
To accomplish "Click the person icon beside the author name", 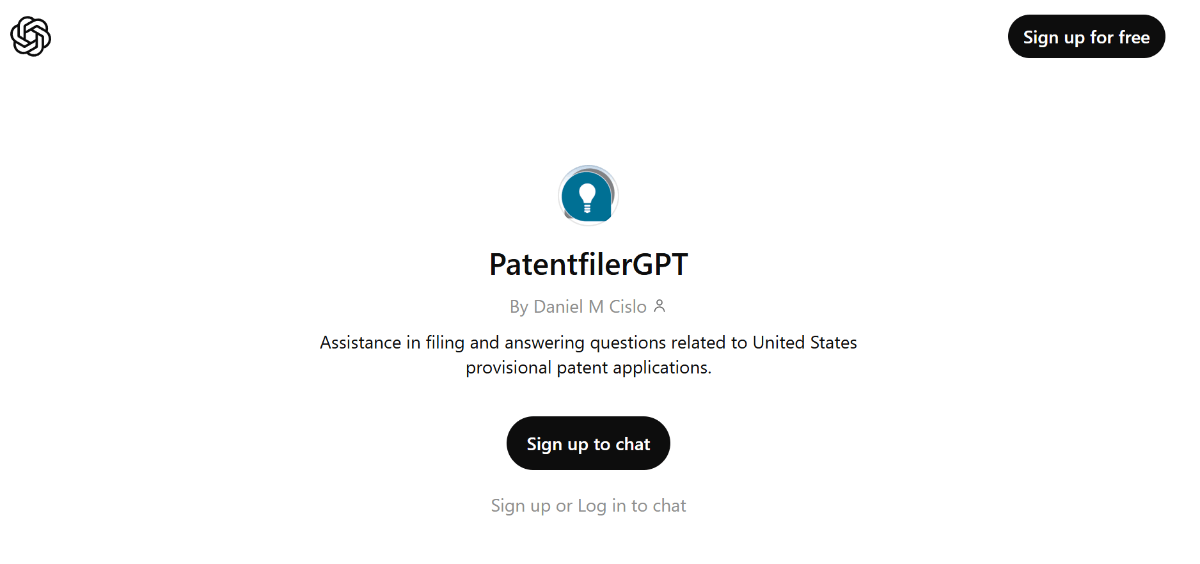I will click(659, 306).
